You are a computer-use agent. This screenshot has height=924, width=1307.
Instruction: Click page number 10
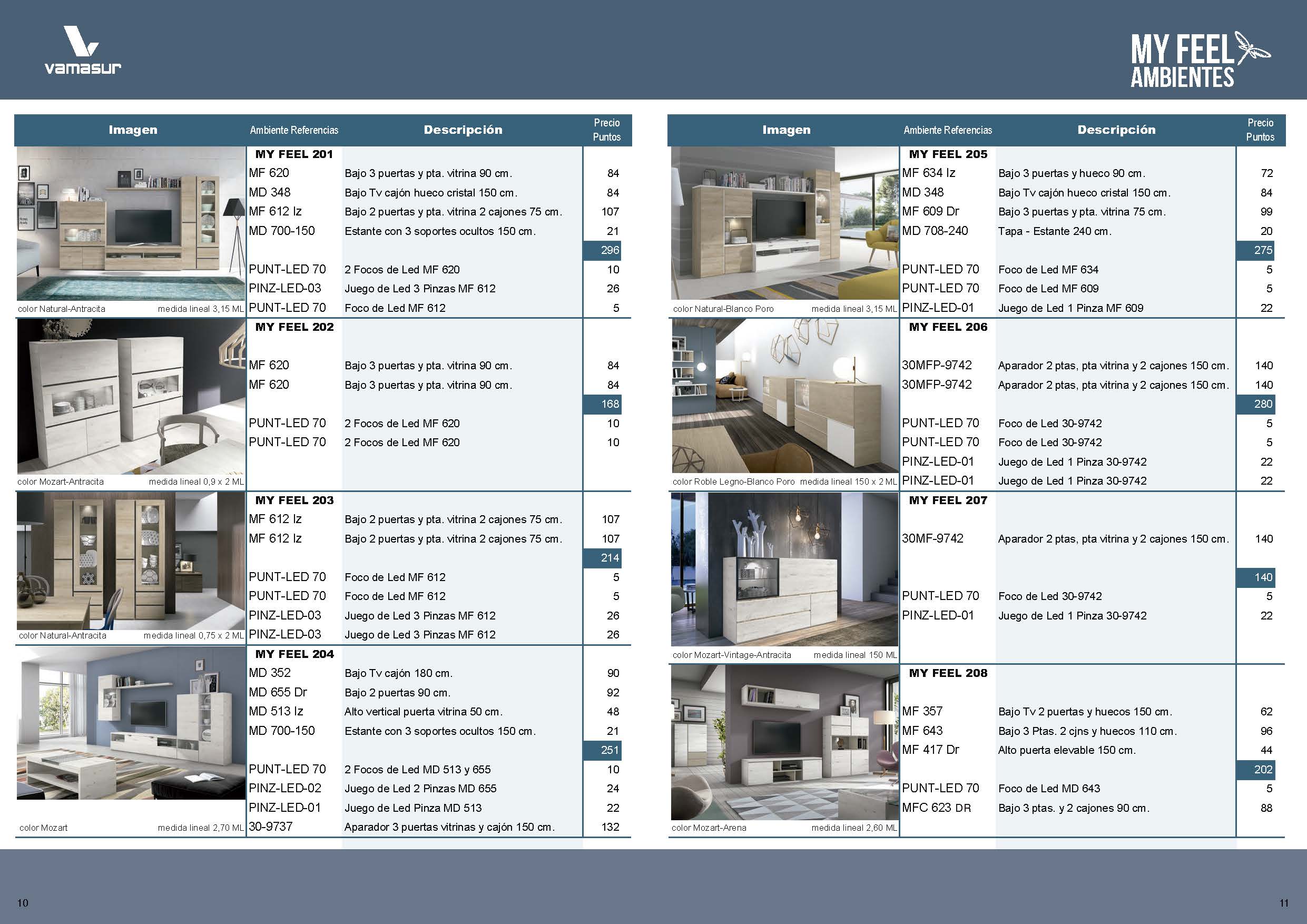(x=23, y=903)
